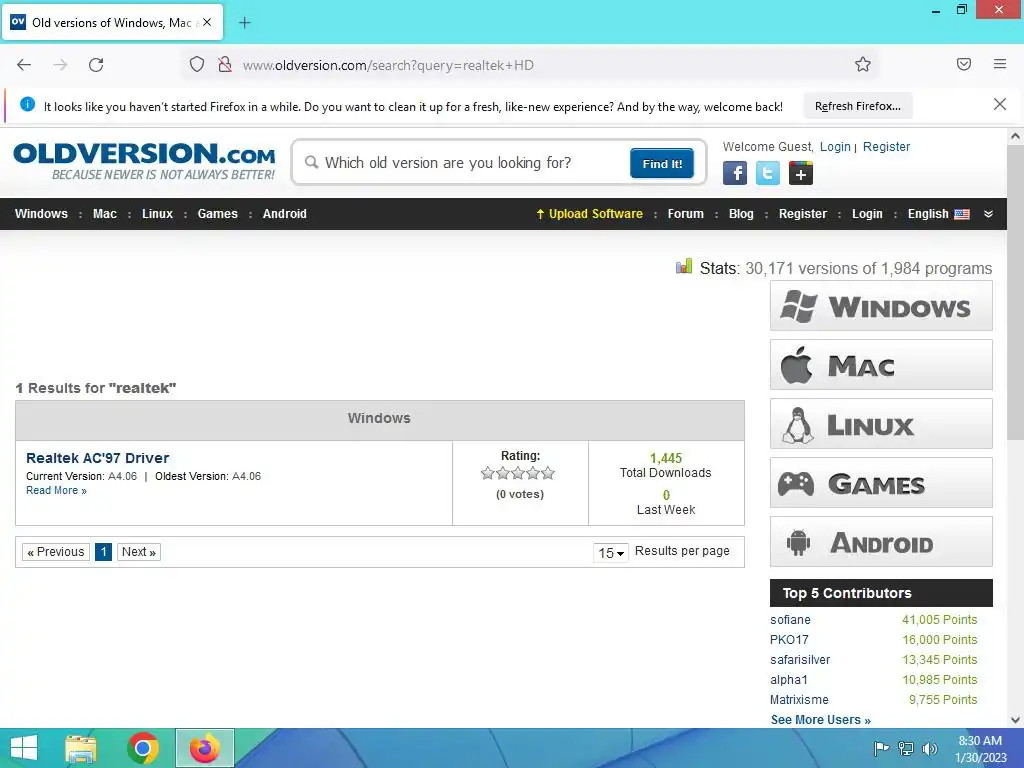Open the Save to Pocket icon
This screenshot has width=1024, height=768.
[x=963, y=64]
